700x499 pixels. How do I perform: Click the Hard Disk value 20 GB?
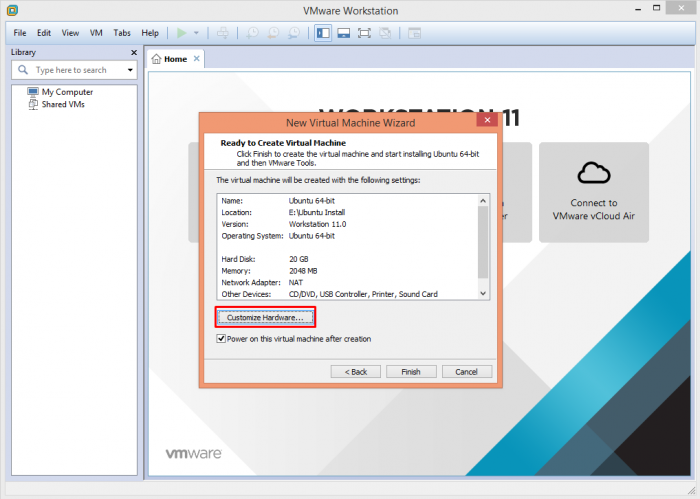[299, 259]
